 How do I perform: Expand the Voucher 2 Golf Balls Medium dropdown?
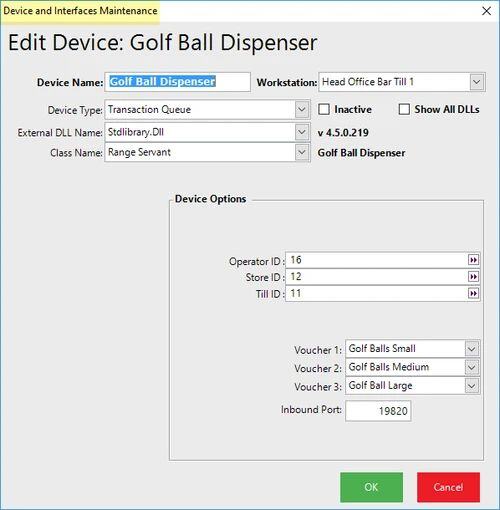471,367
